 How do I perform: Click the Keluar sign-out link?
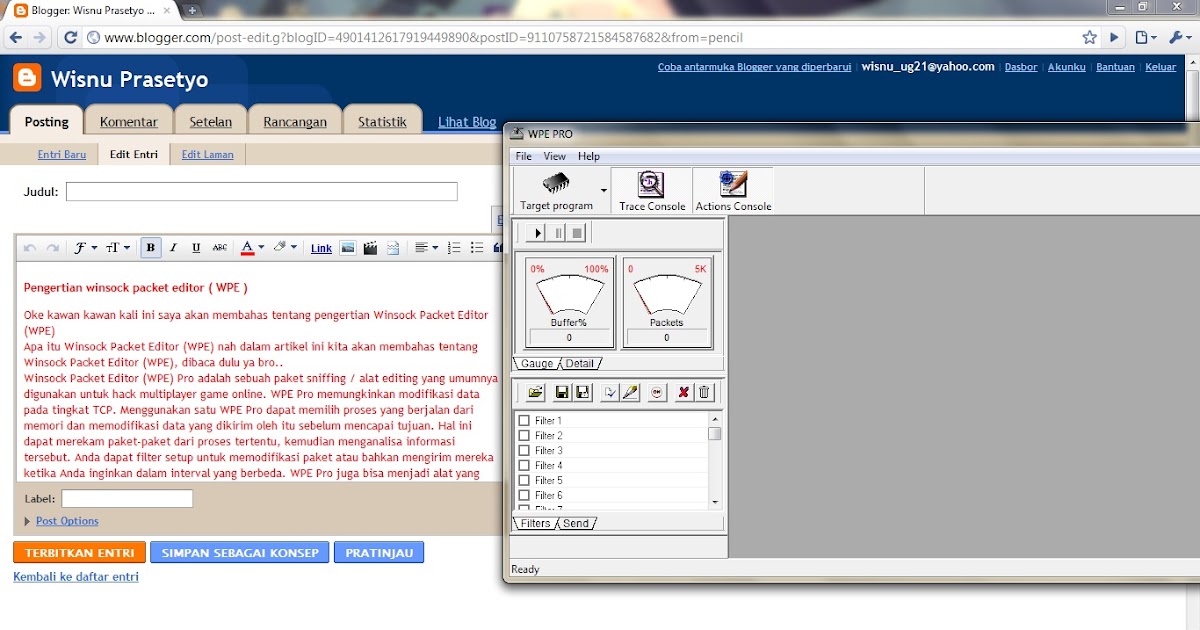(x=1160, y=67)
